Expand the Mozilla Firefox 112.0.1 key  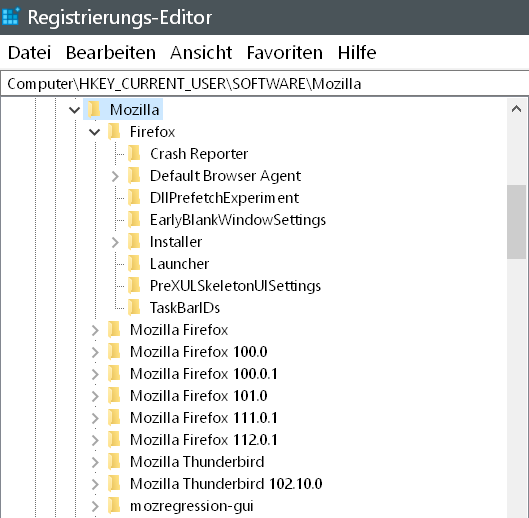click(x=95, y=440)
